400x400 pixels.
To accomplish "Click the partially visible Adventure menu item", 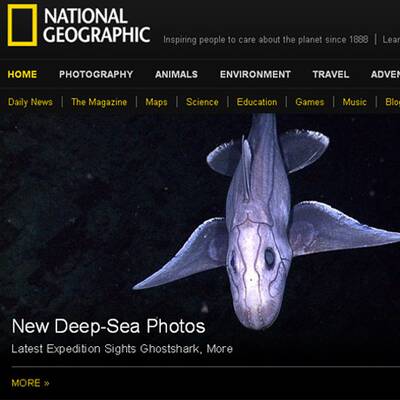I will [385, 74].
